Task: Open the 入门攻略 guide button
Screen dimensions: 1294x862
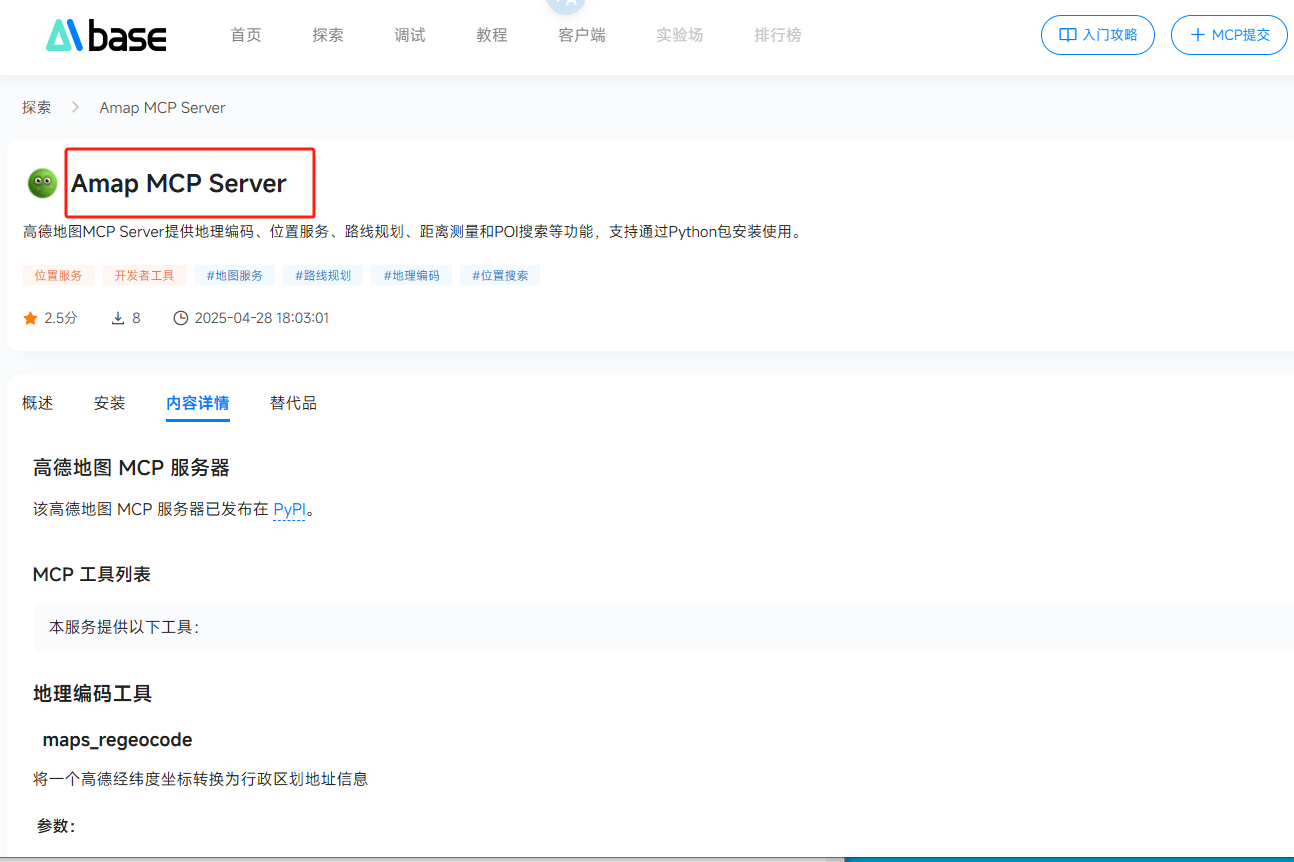Action: click(x=1097, y=35)
